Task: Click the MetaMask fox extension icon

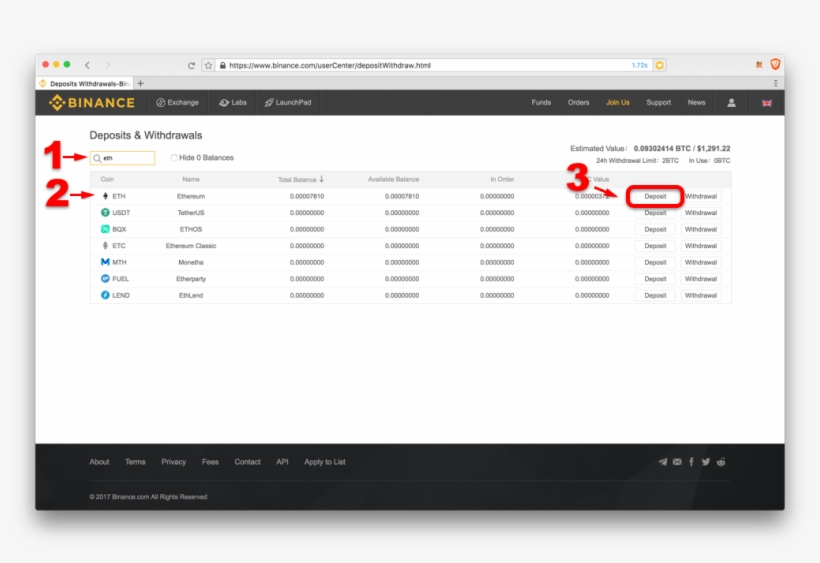Action: pyautogui.click(x=759, y=65)
